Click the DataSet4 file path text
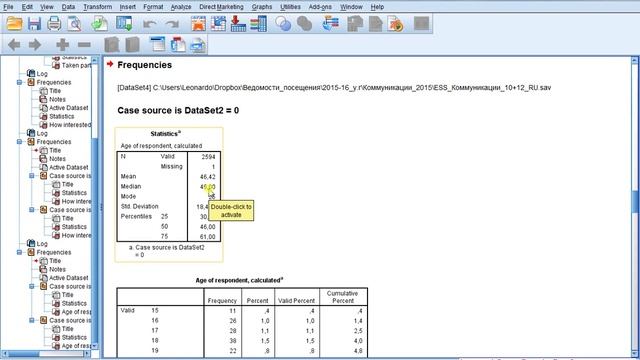The height and width of the screenshot is (360, 640). tap(334, 88)
